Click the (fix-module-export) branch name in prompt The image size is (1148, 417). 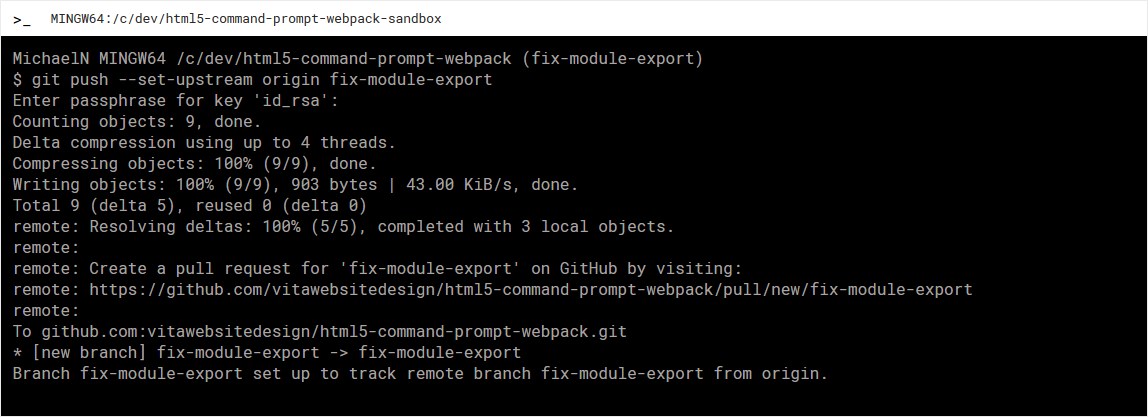tap(616, 59)
